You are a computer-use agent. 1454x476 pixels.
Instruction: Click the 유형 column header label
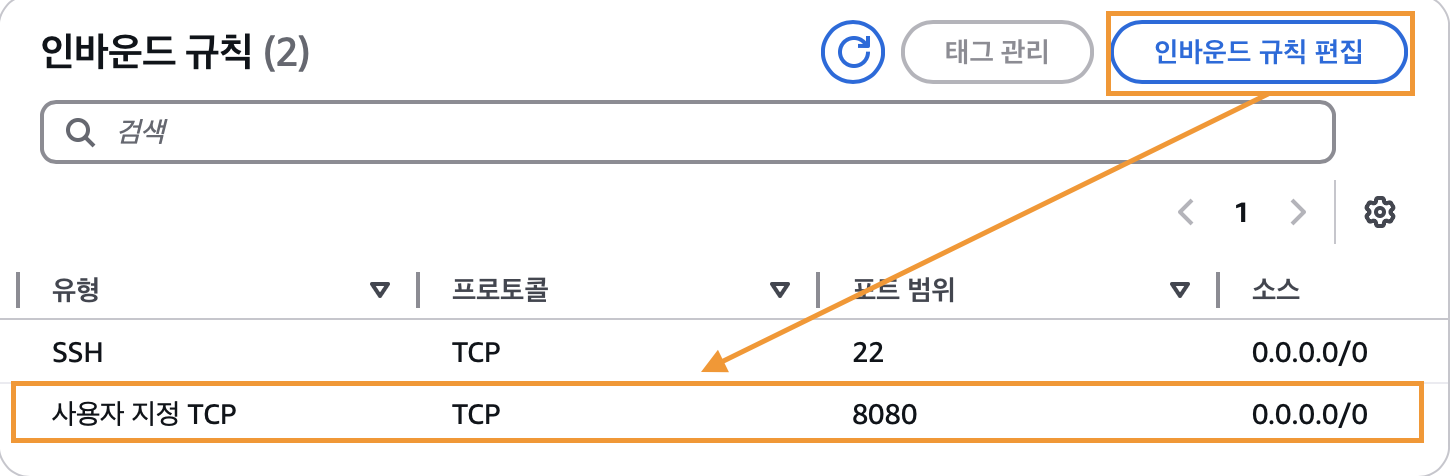pos(76,291)
